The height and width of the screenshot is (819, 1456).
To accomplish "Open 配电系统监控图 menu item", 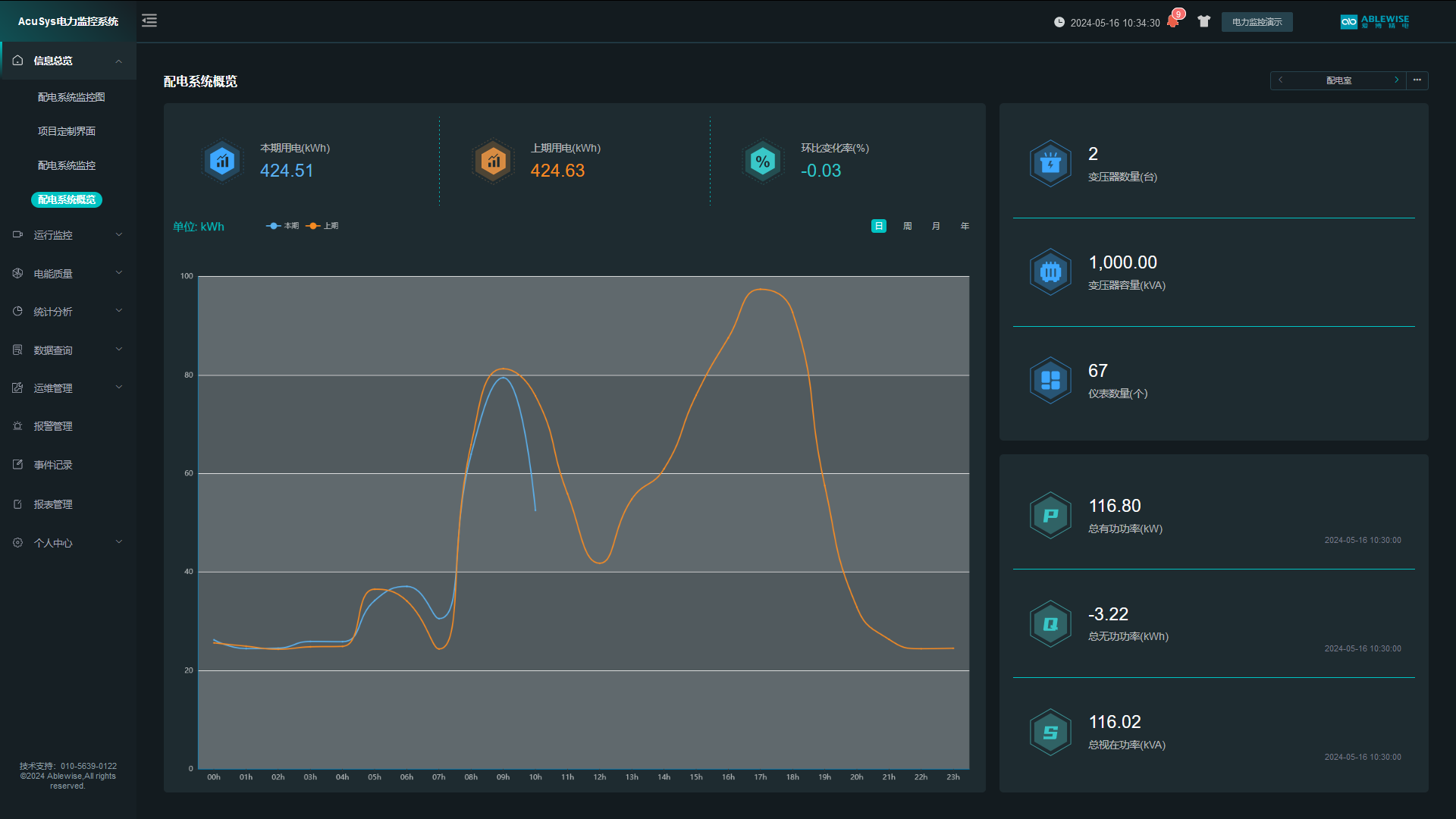I will click(x=71, y=97).
